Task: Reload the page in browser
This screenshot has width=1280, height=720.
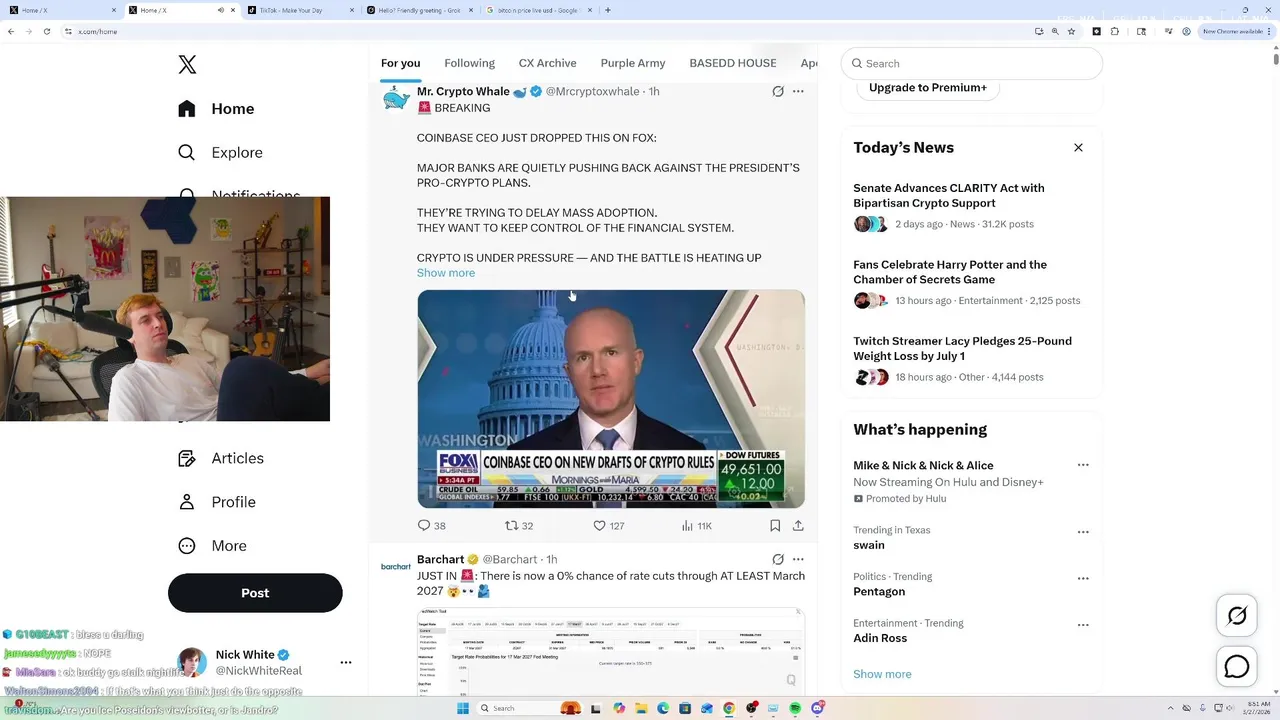Action: coord(47,31)
